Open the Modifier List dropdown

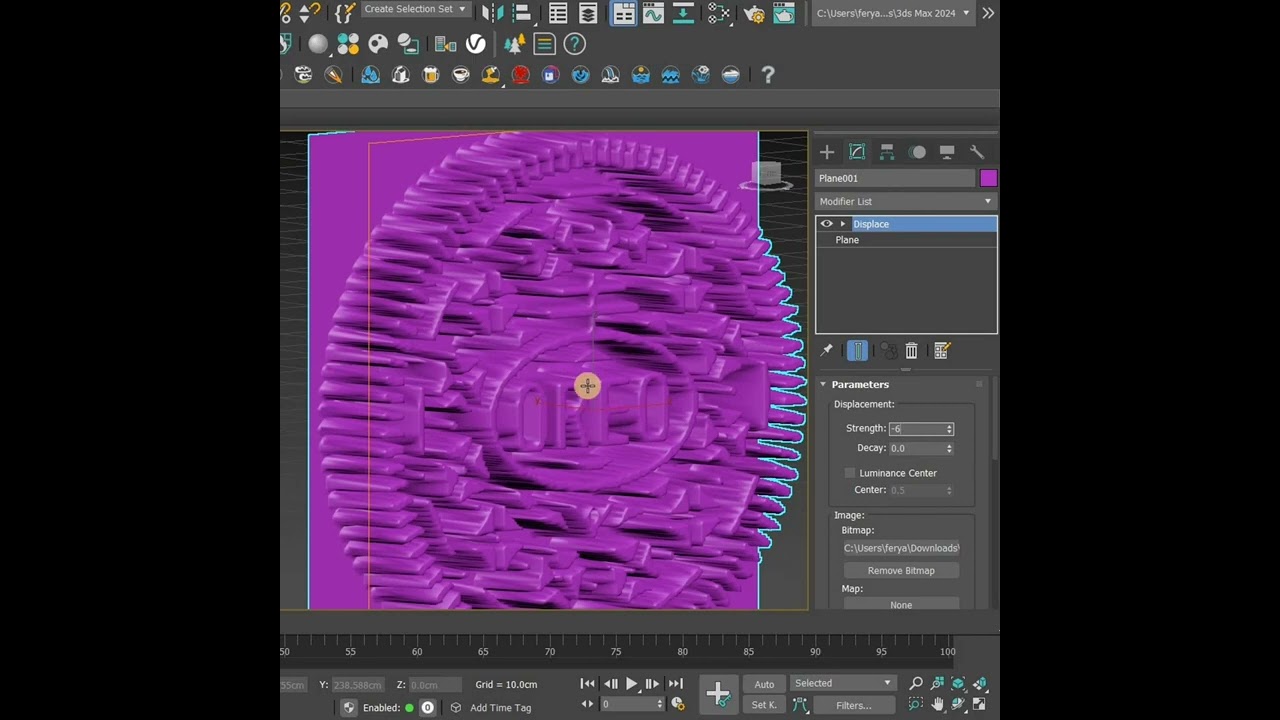(906, 201)
